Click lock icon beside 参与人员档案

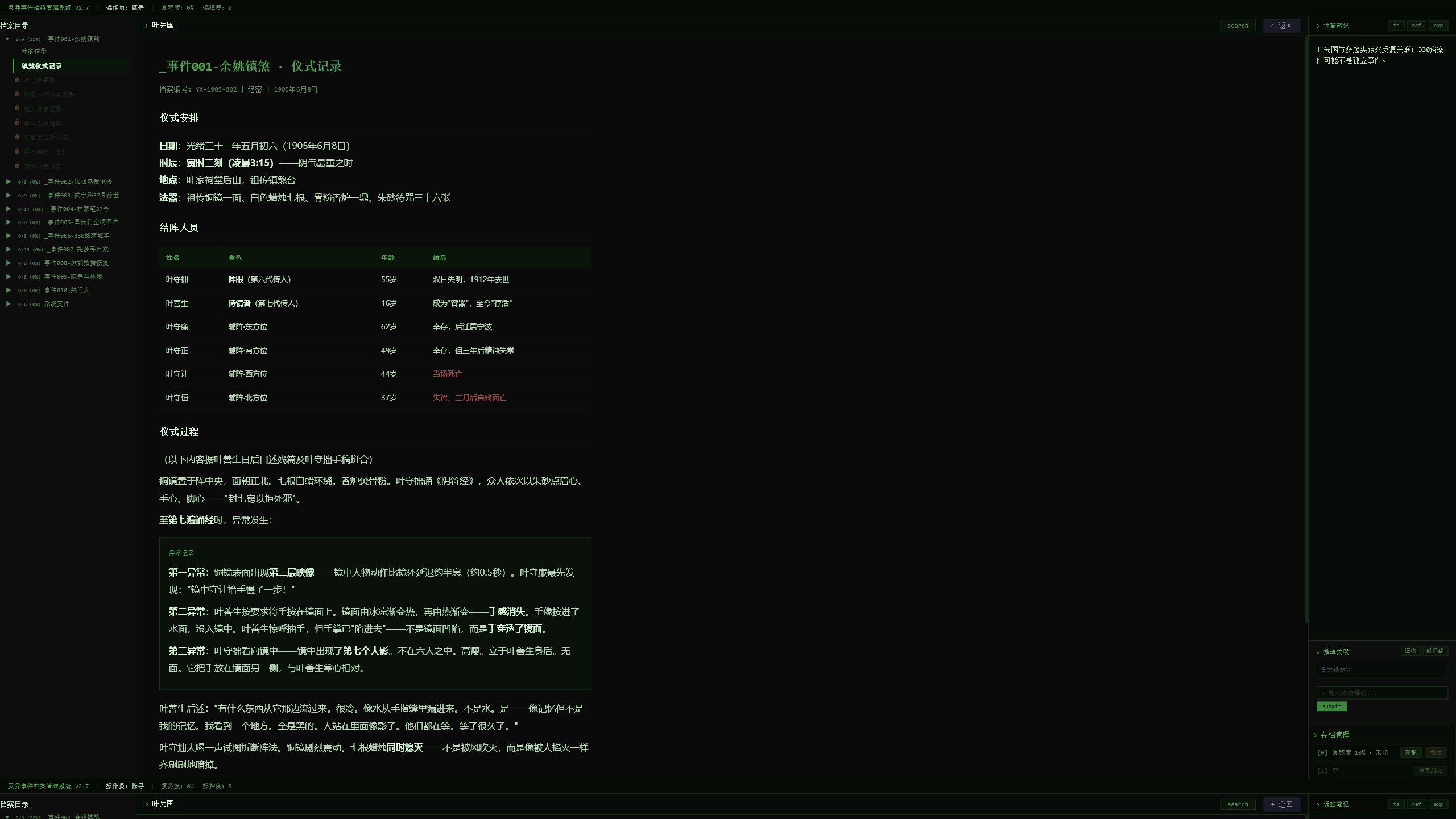pyautogui.click(x=17, y=123)
